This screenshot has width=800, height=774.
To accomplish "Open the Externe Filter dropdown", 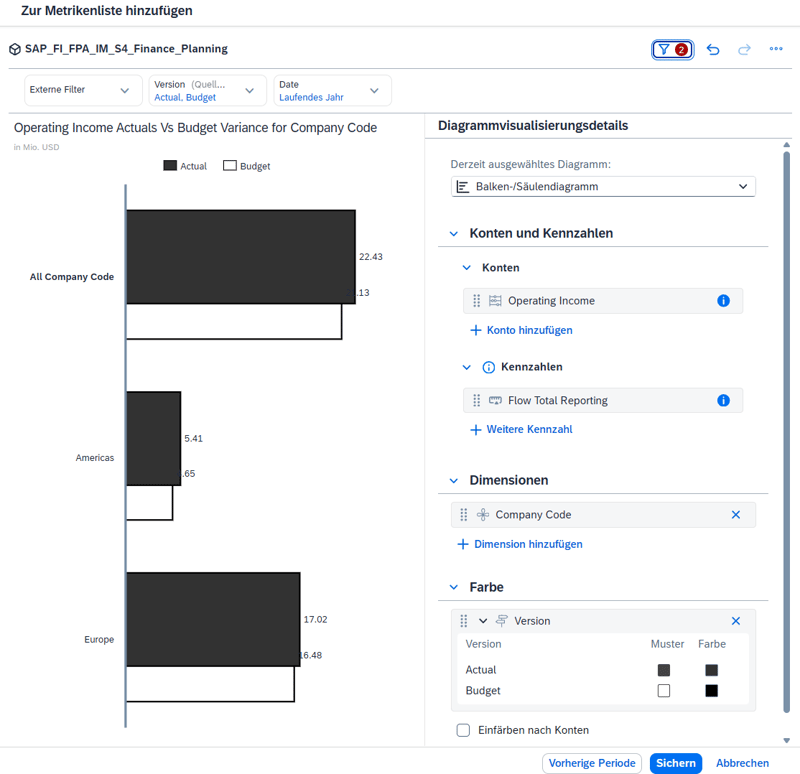I will (x=125, y=90).
